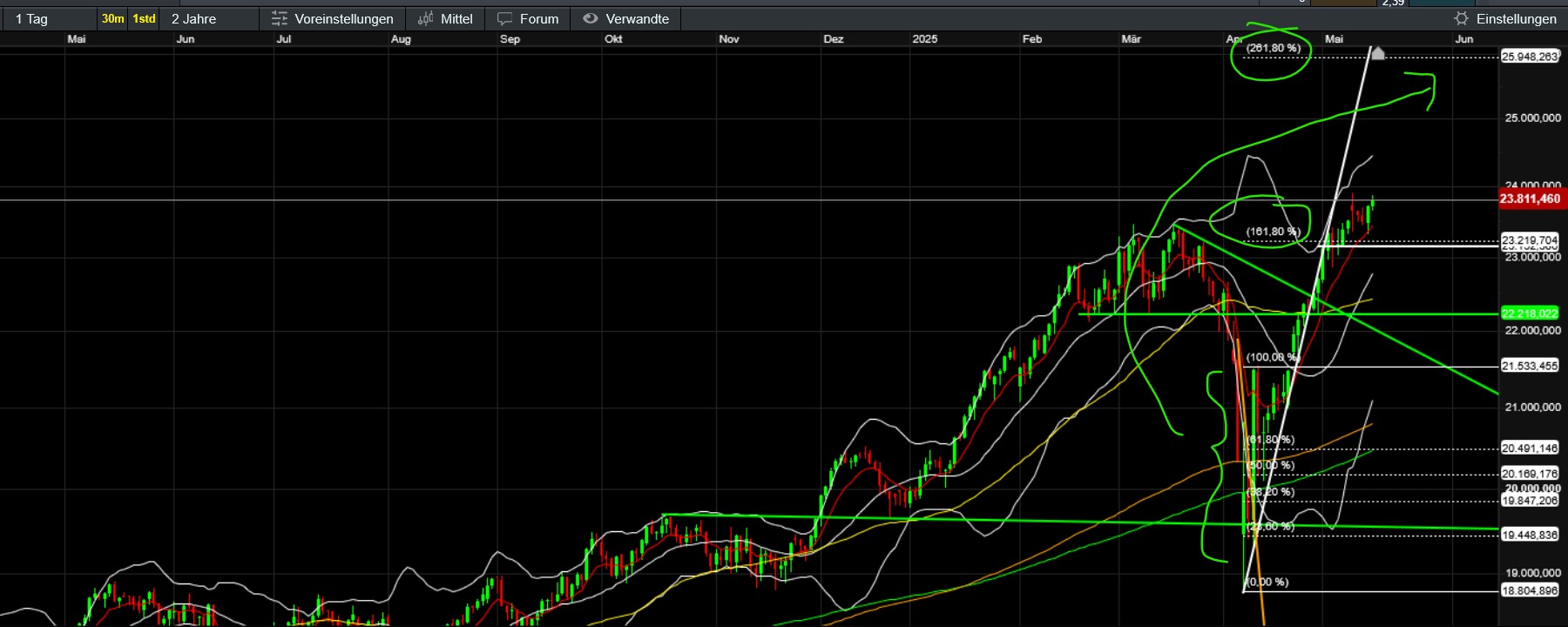Image resolution: width=1568 pixels, height=627 pixels.
Task: Click the Feb label on time axis
Action: [x=1032, y=39]
